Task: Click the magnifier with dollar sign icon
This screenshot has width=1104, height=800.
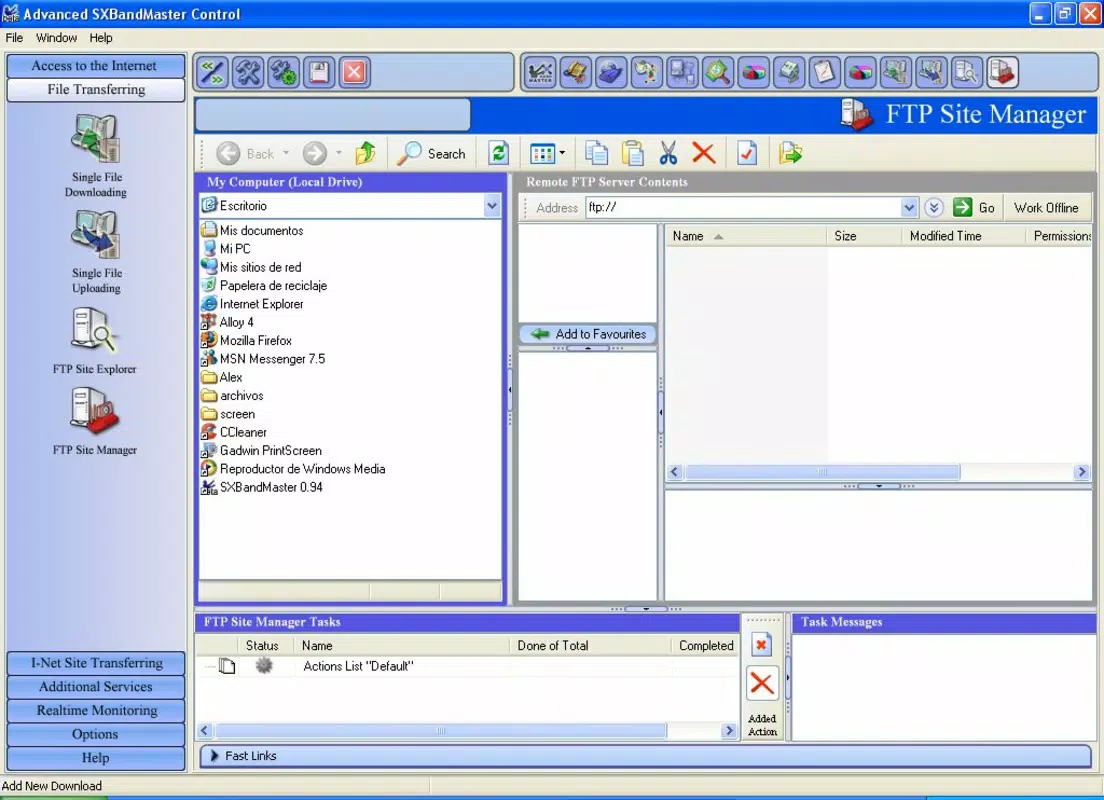Action: pos(717,72)
